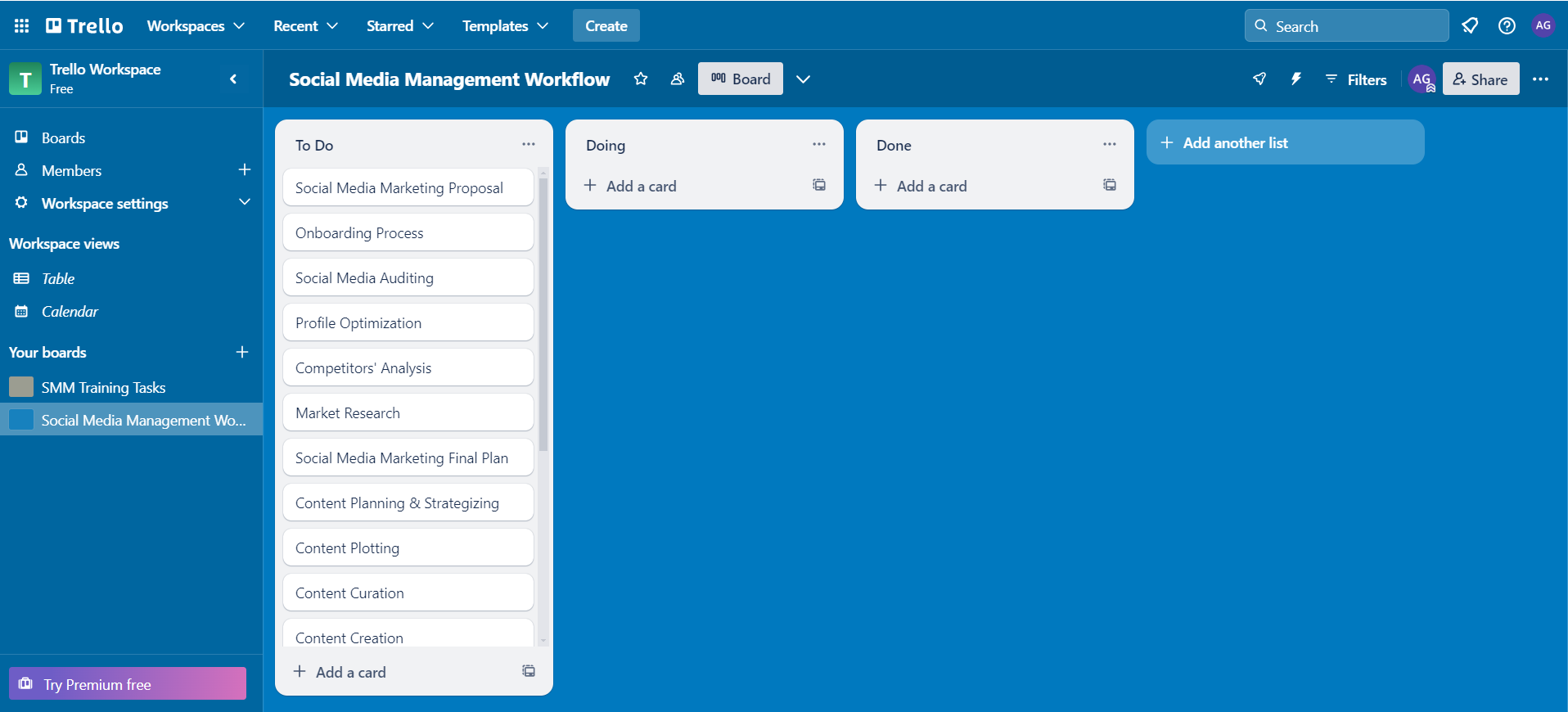1568x712 pixels.
Task: Open the Content Plotting card
Action: coord(408,548)
